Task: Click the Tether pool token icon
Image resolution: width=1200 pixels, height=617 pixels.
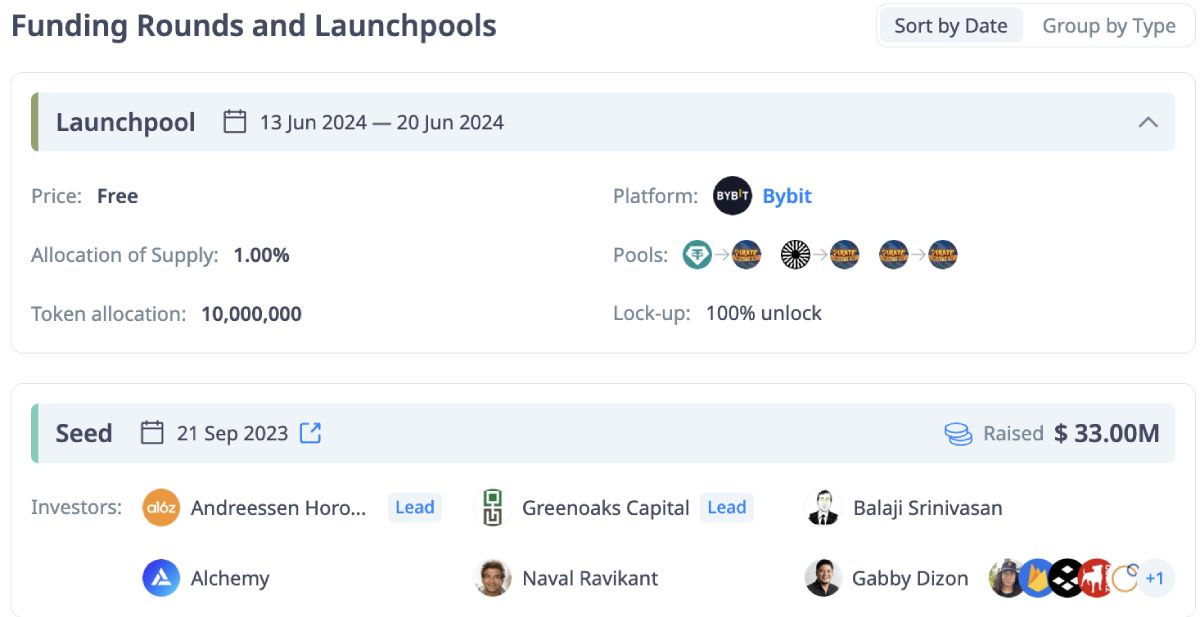Action: [x=697, y=255]
